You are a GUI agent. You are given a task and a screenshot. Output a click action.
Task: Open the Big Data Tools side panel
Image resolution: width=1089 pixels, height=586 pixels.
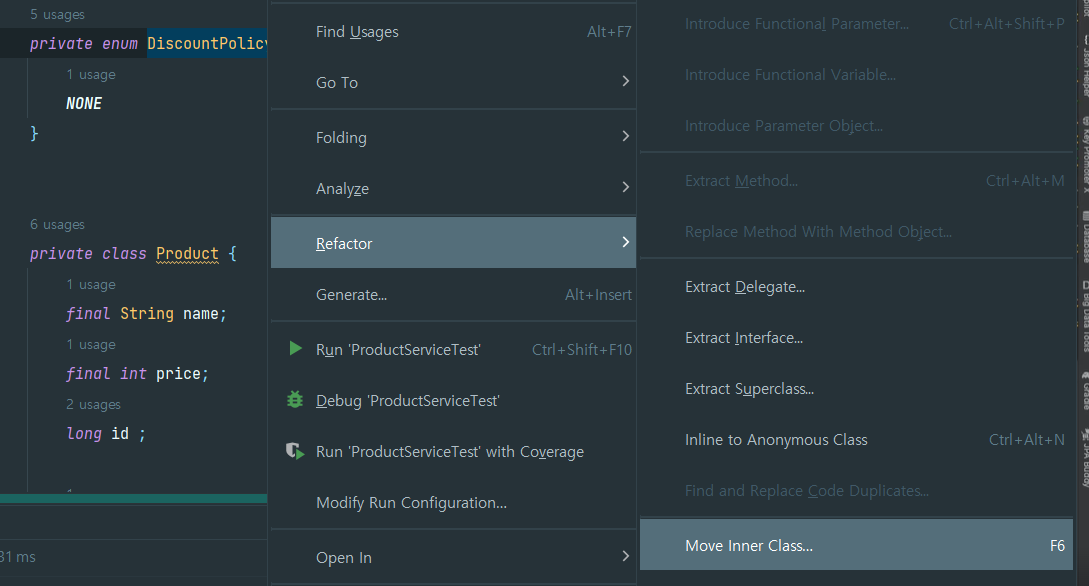click(x=1085, y=316)
